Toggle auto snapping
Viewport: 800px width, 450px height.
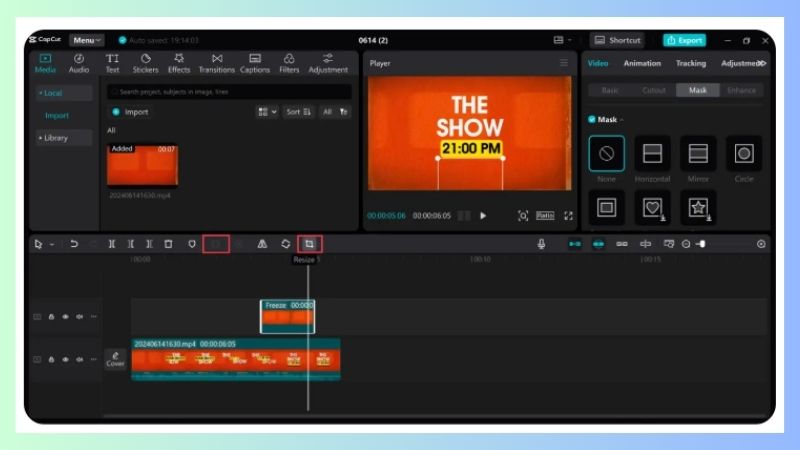tap(598, 244)
